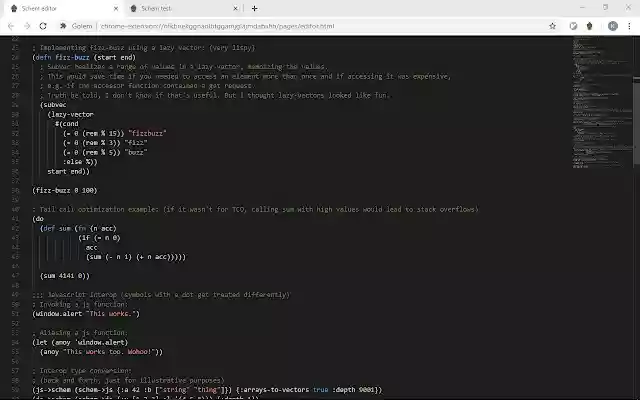Click the "; Implementing fizz-buzz" comment line

[144, 48]
